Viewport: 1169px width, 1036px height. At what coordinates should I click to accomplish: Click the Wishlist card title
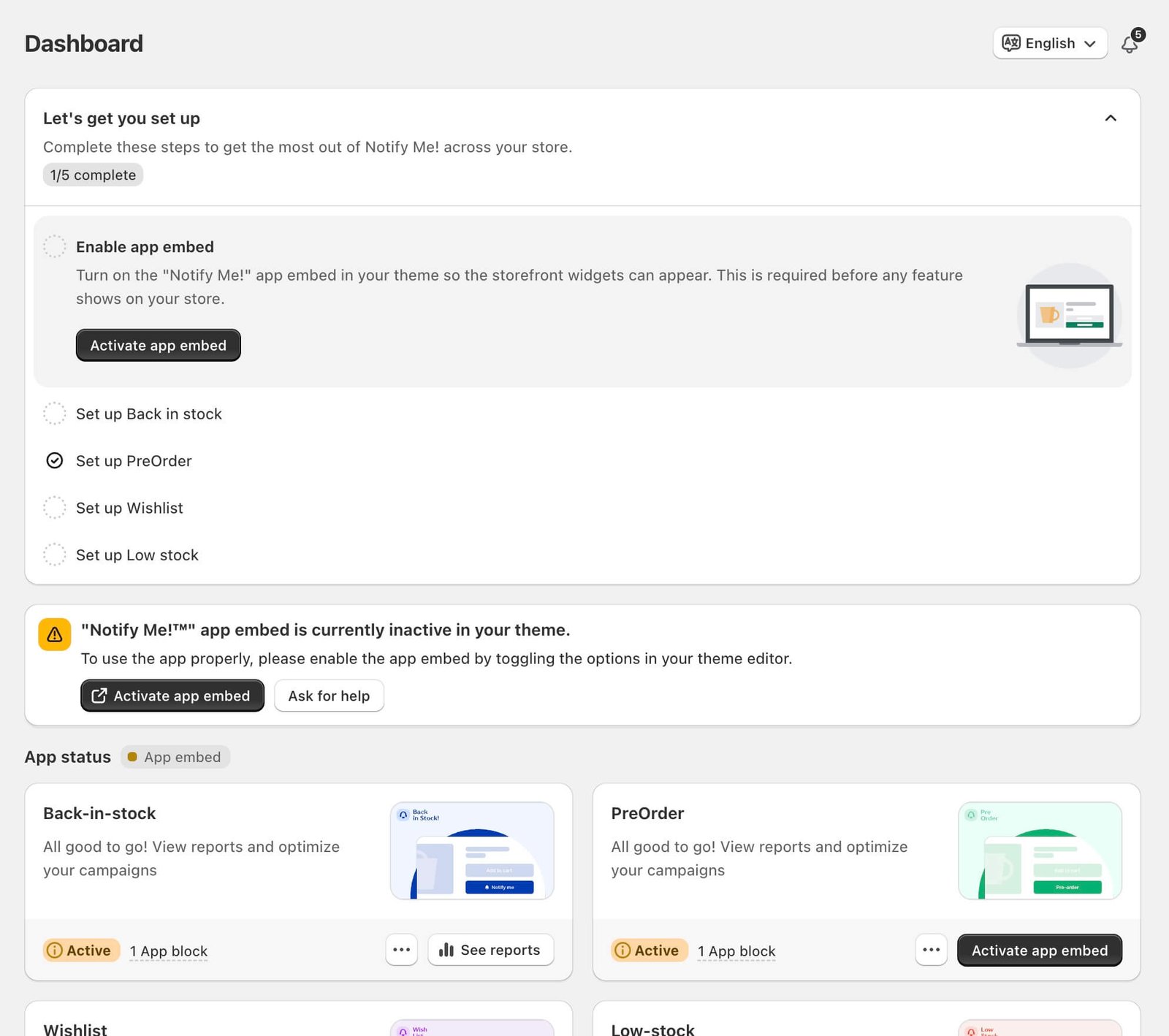click(x=75, y=1029)
